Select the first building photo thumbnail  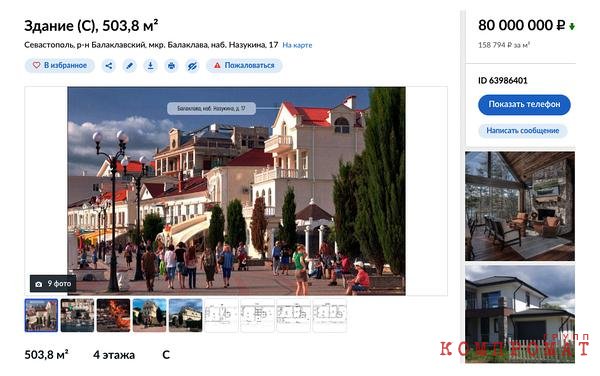(x=41, y=315)
